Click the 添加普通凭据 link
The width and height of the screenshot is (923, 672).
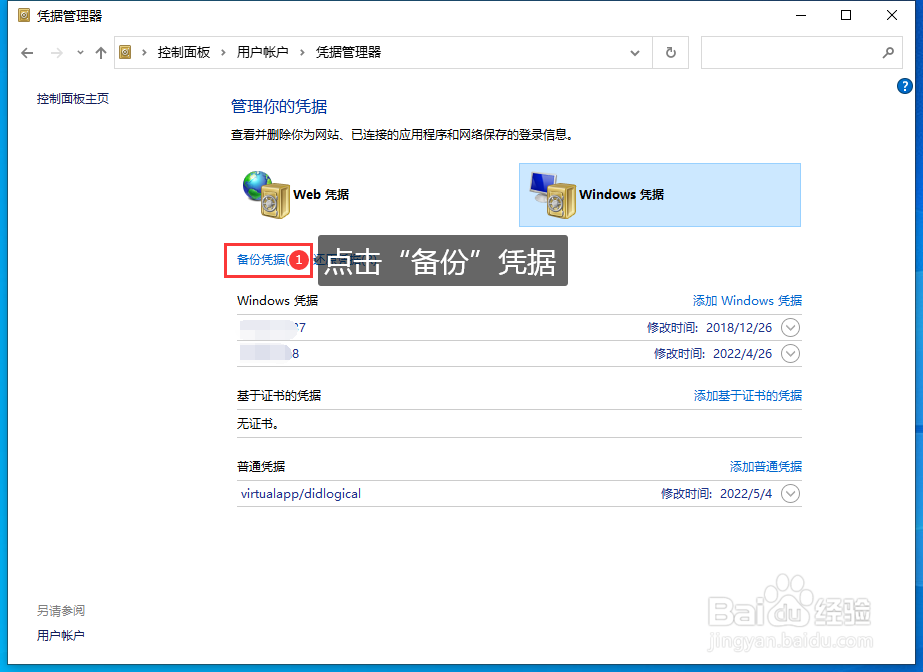764,465
